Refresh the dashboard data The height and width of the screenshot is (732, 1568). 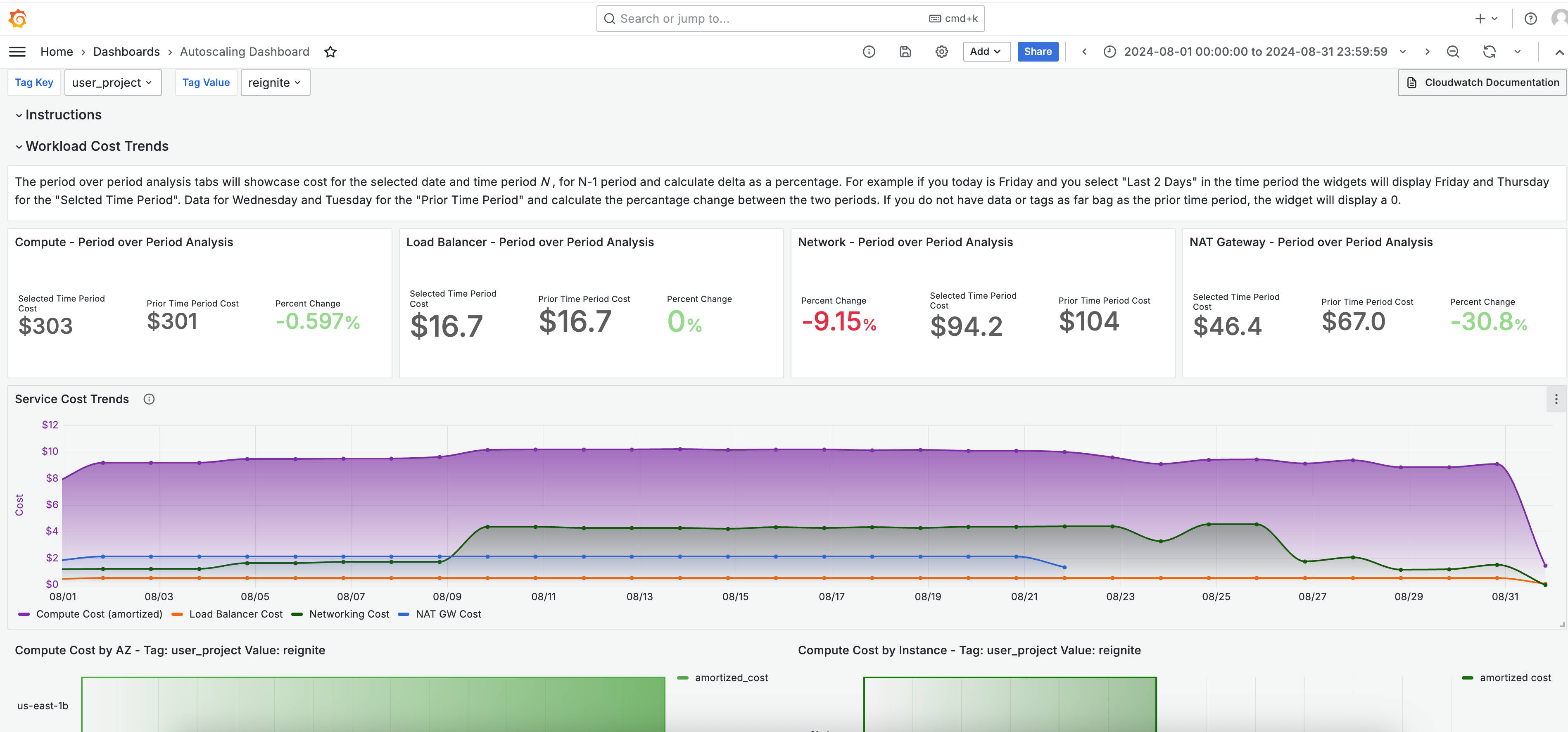[x=1490, y=52]
